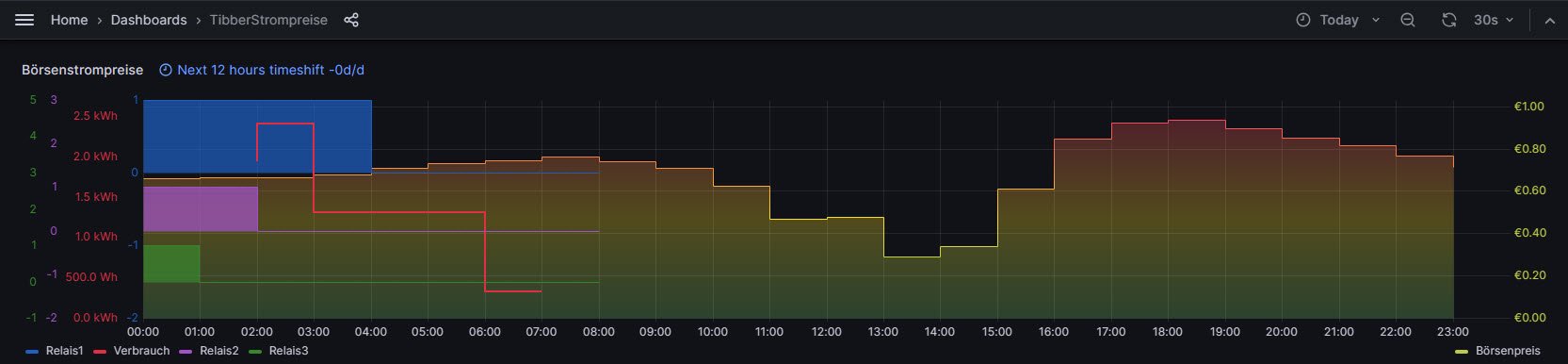Image resolution: width=1568 pixels, height=364 pixels.
Task: Click the zoom out time range icon
Action: 1408,20
